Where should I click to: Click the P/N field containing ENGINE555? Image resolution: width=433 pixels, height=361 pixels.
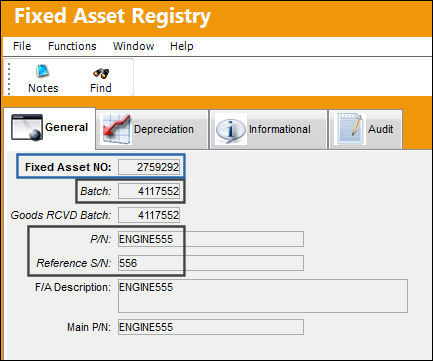[211, 239]
